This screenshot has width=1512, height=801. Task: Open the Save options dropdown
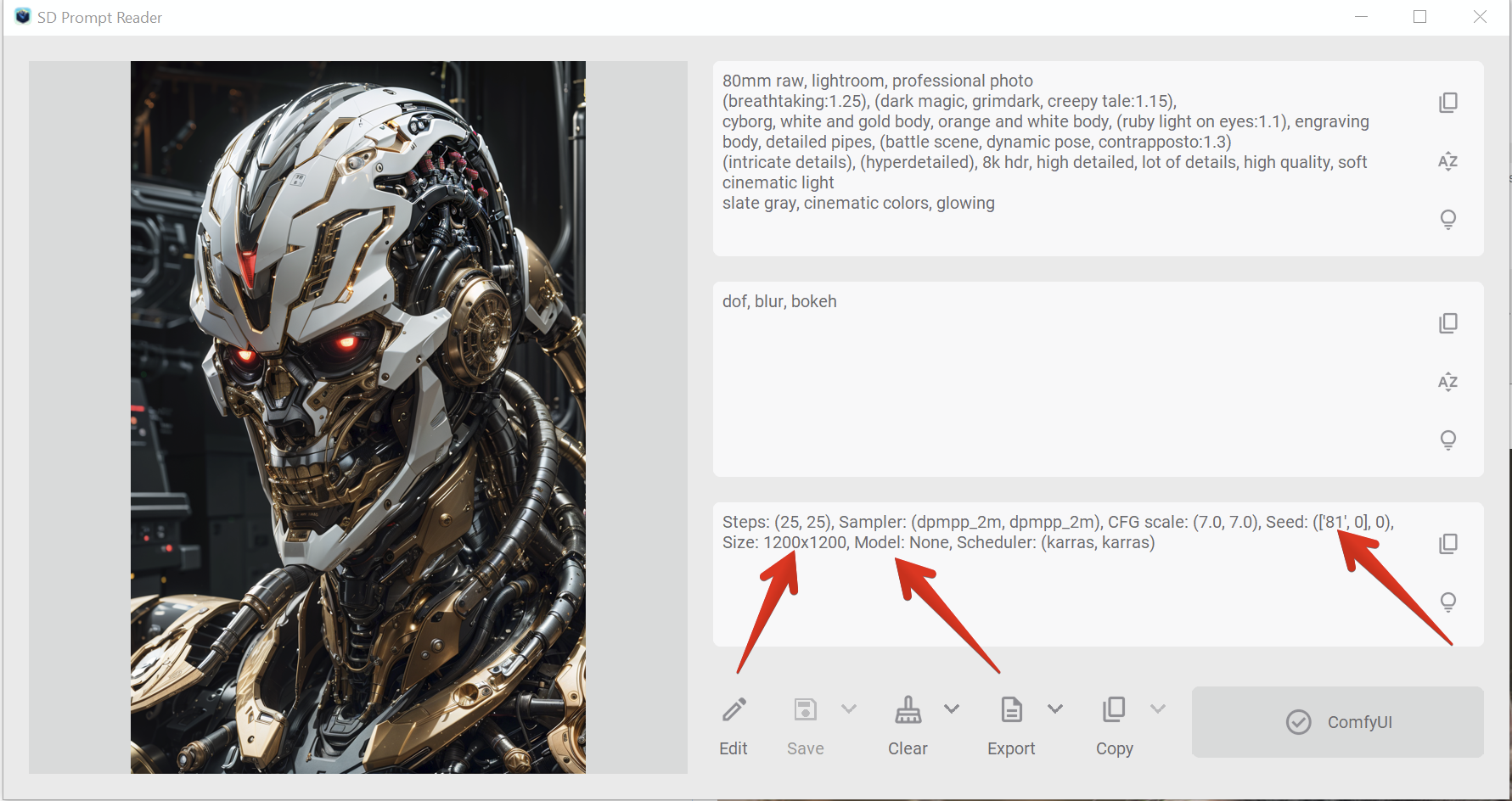(849, 709)
